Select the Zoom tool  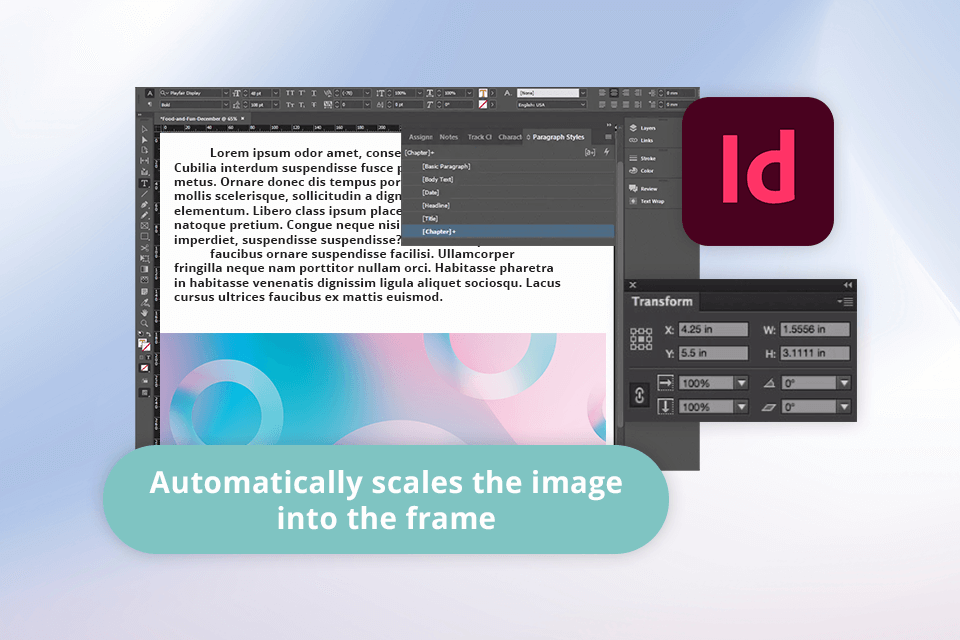click(x=144, y=323)
